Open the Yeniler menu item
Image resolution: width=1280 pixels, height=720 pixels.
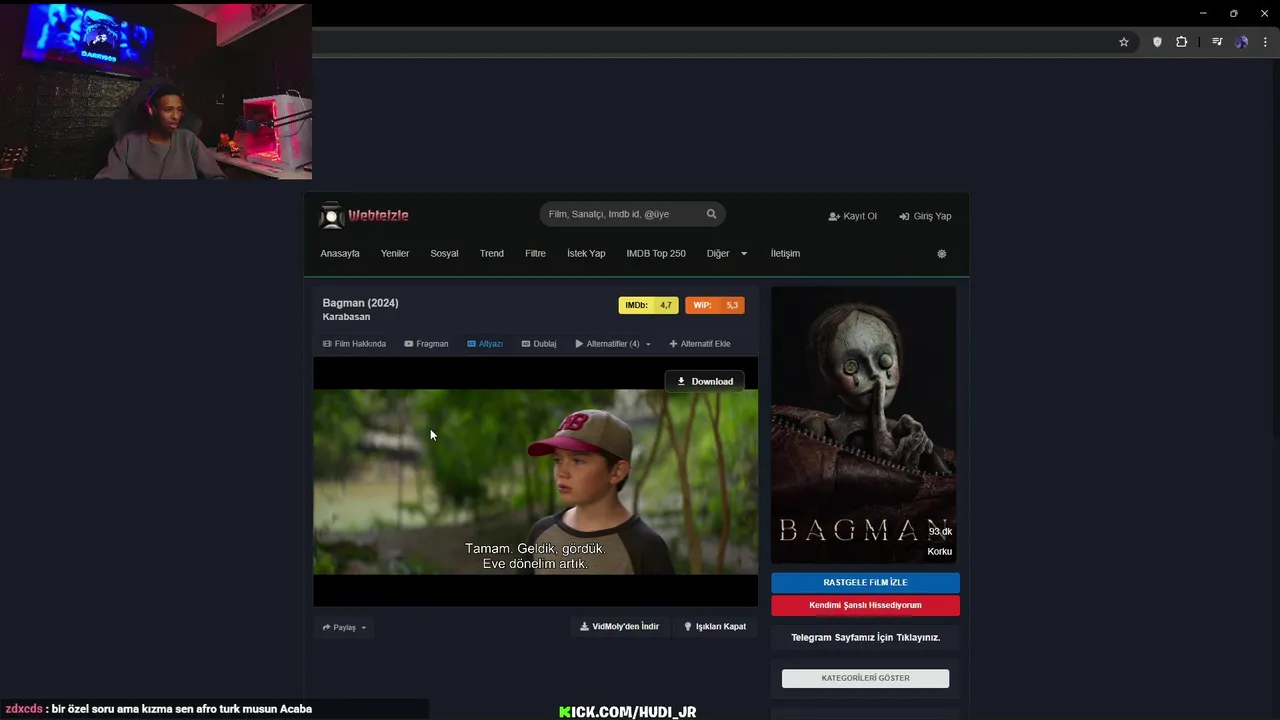(395, 253)
